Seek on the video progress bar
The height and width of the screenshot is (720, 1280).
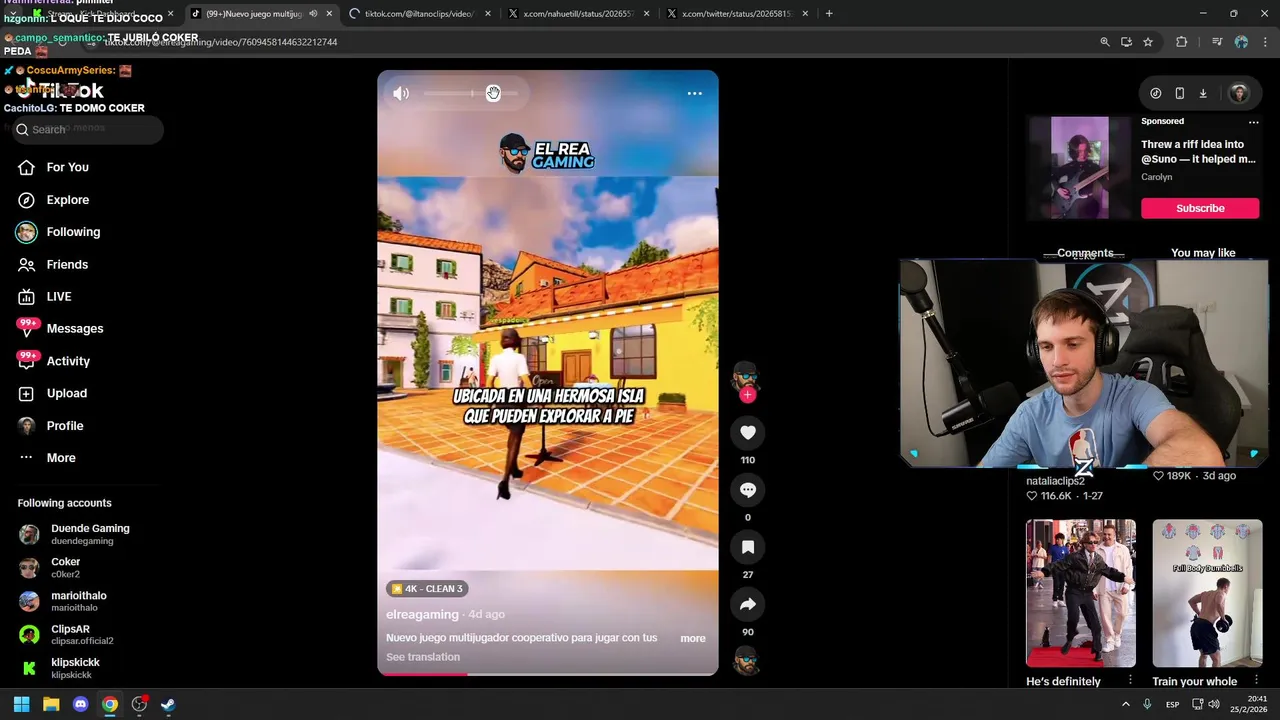tap(548, 674)
